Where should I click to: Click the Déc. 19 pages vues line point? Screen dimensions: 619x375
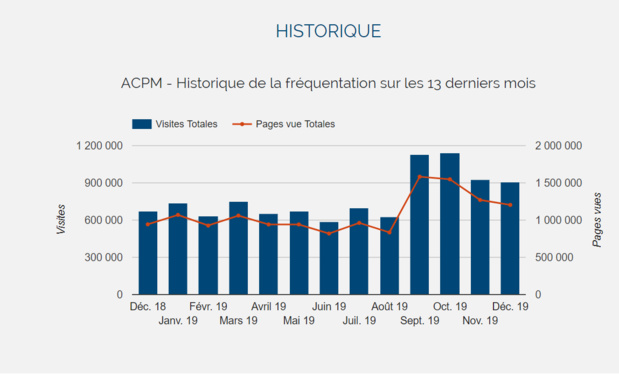point(510,205)
